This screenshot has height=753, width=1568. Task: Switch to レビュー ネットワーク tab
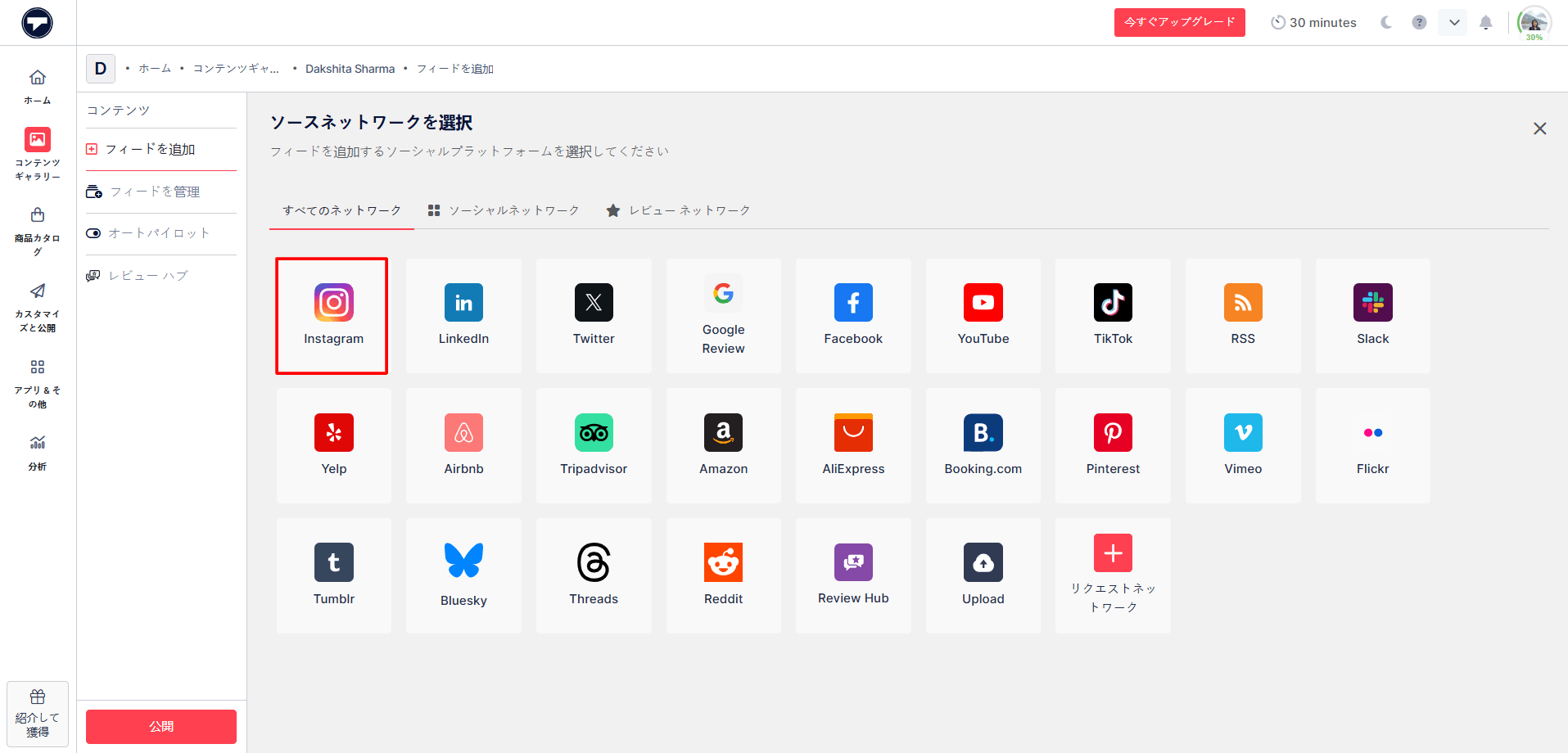[678, 210]
